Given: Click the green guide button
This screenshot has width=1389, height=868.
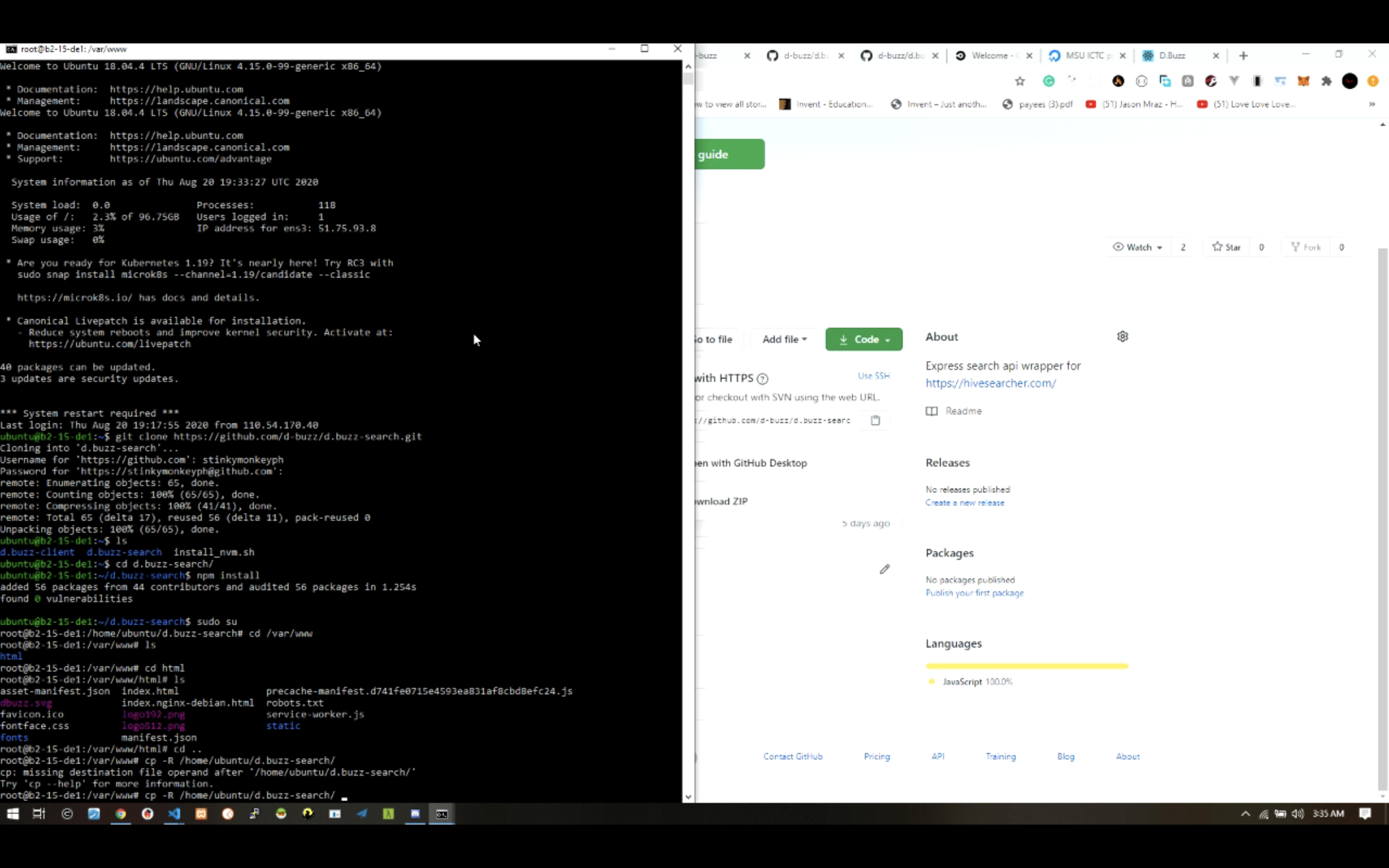Looking at the screenshot, I should pos(730,154).
